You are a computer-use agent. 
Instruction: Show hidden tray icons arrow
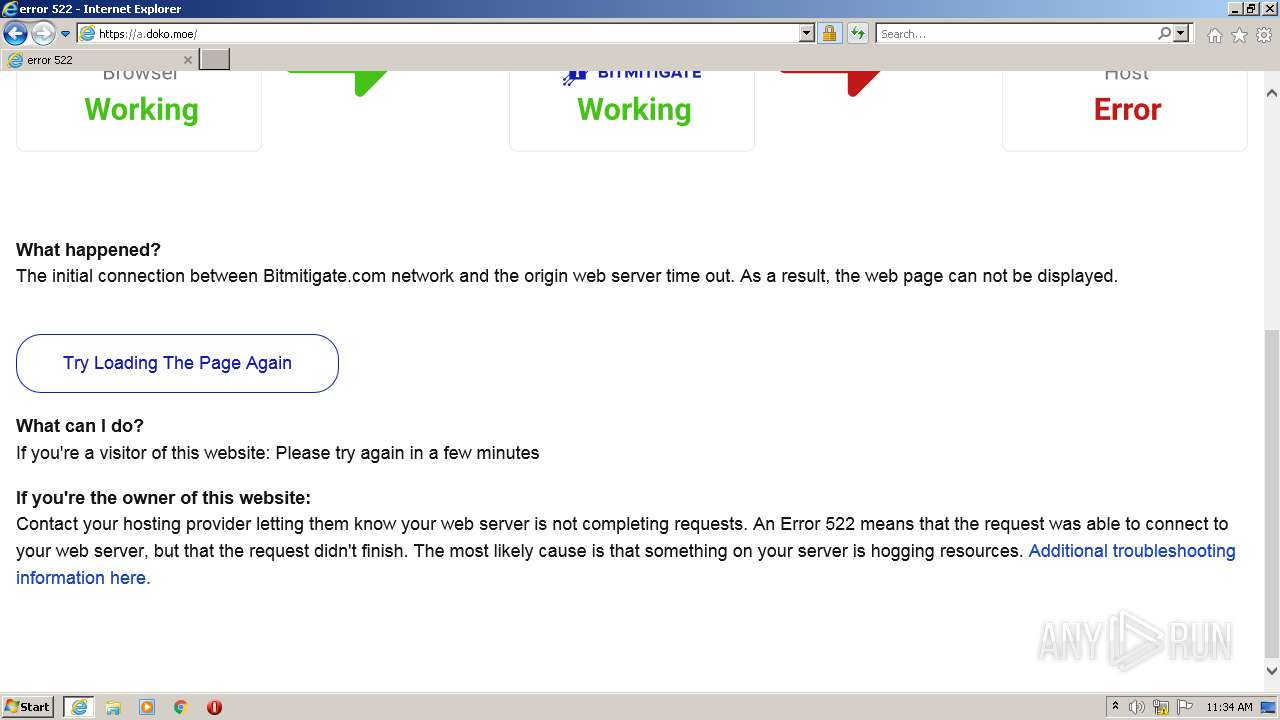(x=1115, y=706)
